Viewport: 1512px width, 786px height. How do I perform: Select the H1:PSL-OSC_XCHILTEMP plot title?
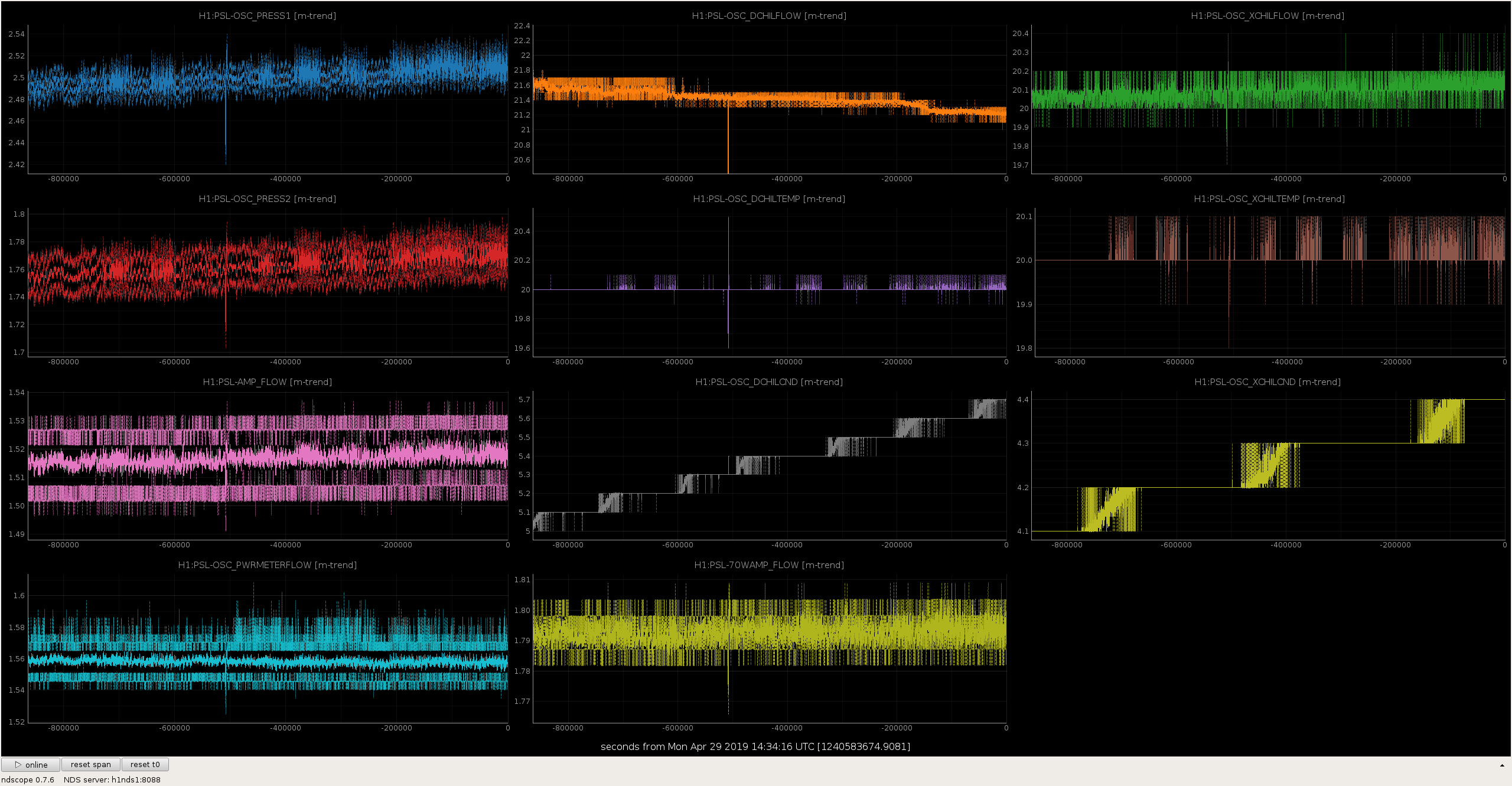(x=1269, y=199)
